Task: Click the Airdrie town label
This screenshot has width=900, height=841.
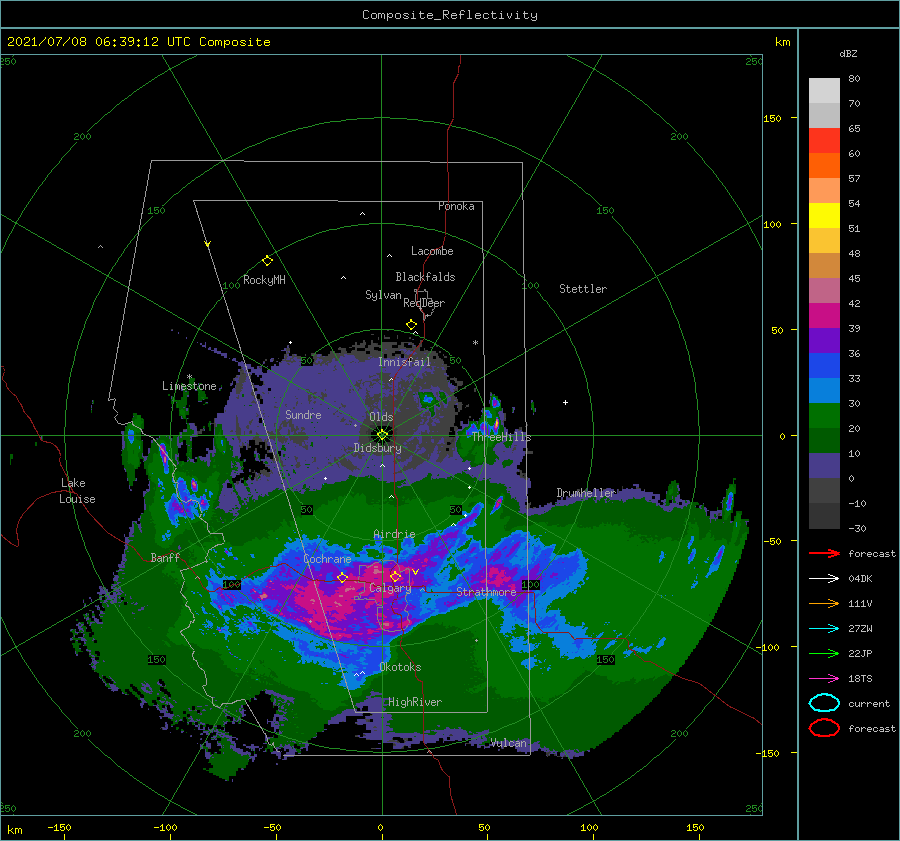Action: point(394,534)
